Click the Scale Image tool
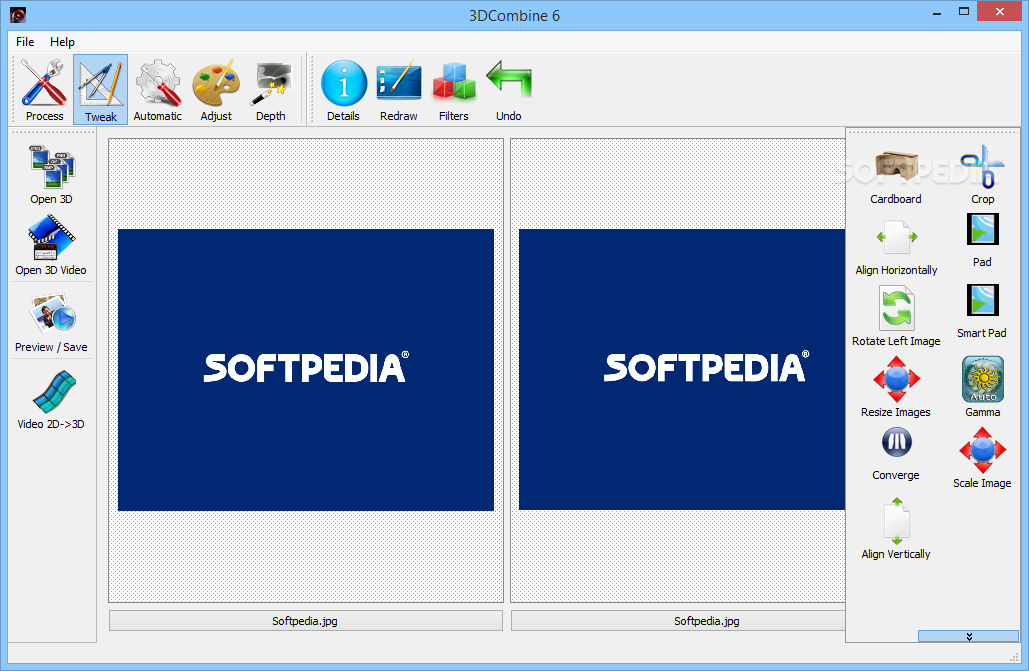This screenshot has width=1029, height=671. (x=982, y=458)
